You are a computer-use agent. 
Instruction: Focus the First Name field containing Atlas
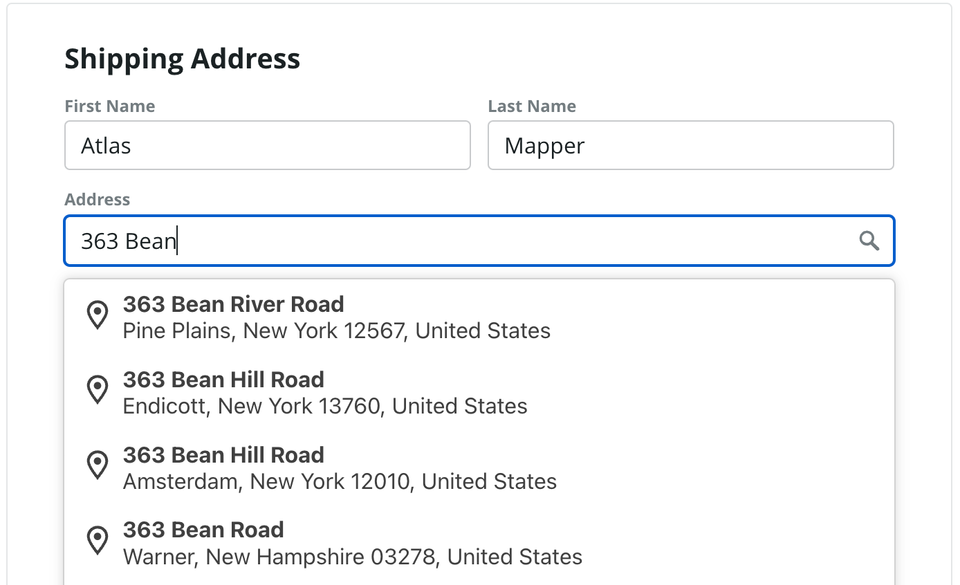(x=267, y=146)
